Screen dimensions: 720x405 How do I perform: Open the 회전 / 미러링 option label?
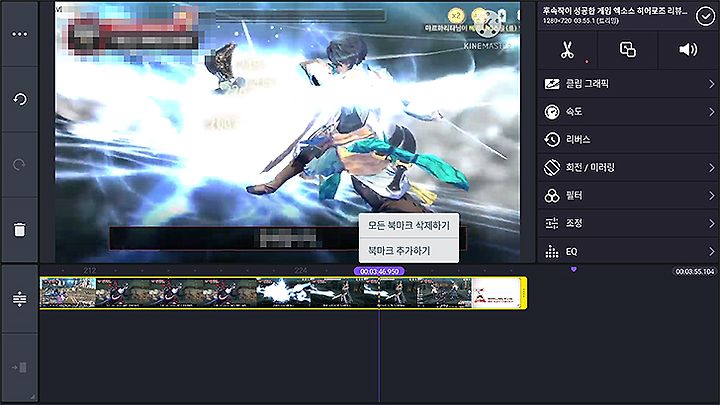590,168
